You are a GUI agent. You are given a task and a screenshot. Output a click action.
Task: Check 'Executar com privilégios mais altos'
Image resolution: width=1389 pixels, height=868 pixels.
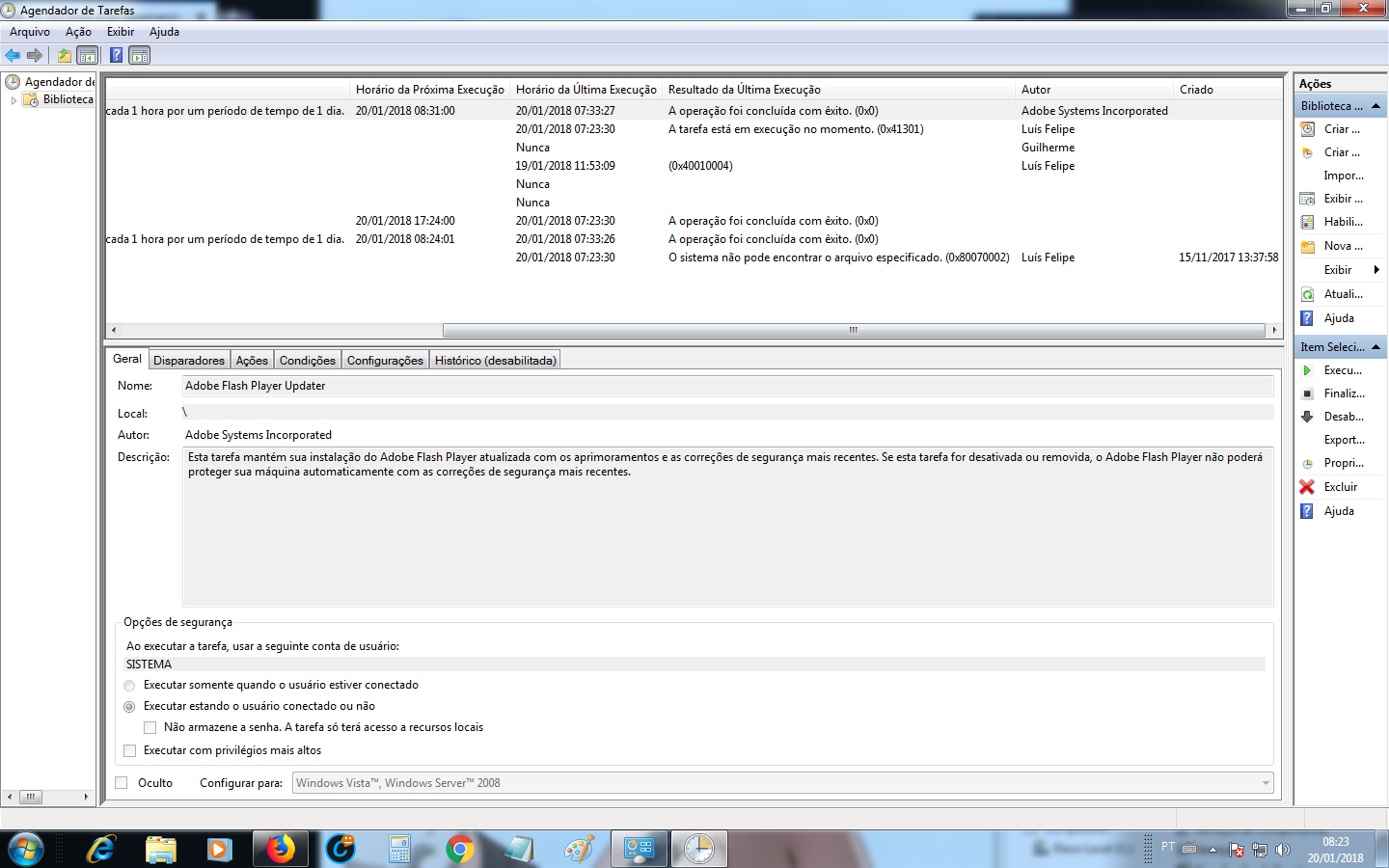coord(129,751)
